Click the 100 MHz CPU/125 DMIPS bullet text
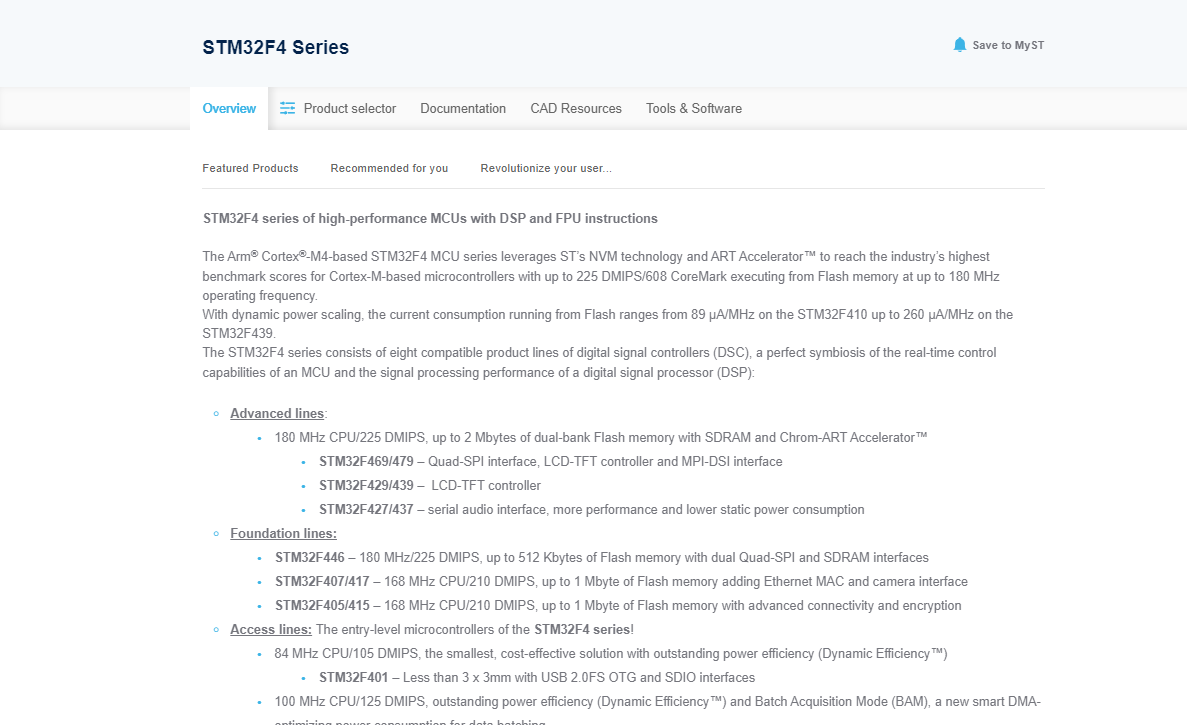Screen dimensions: 1187x725 point(657,711)
